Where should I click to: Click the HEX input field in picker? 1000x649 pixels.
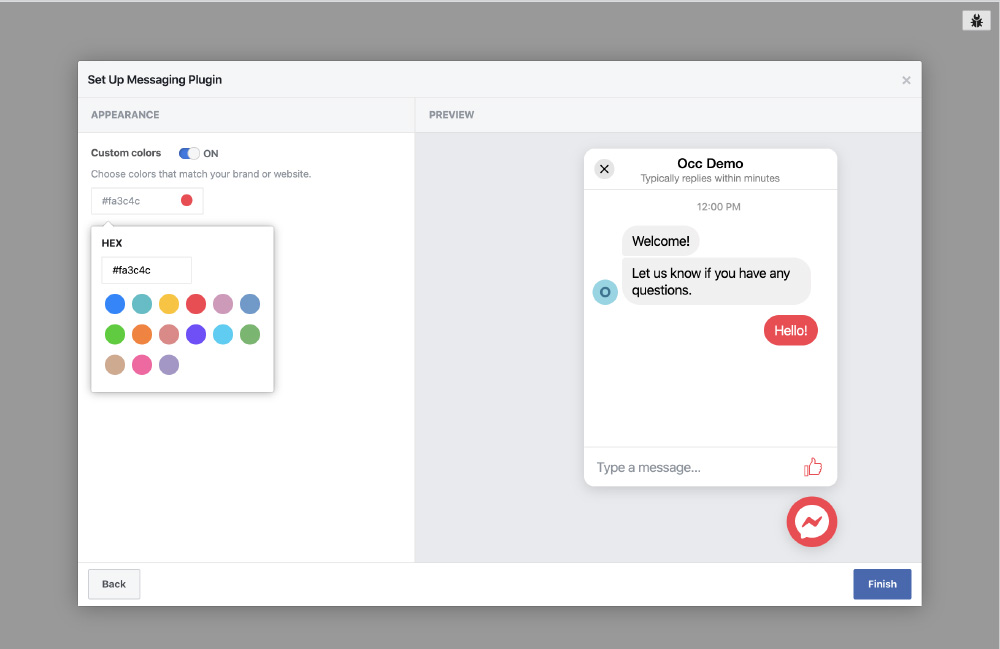(x=146, y=270)
